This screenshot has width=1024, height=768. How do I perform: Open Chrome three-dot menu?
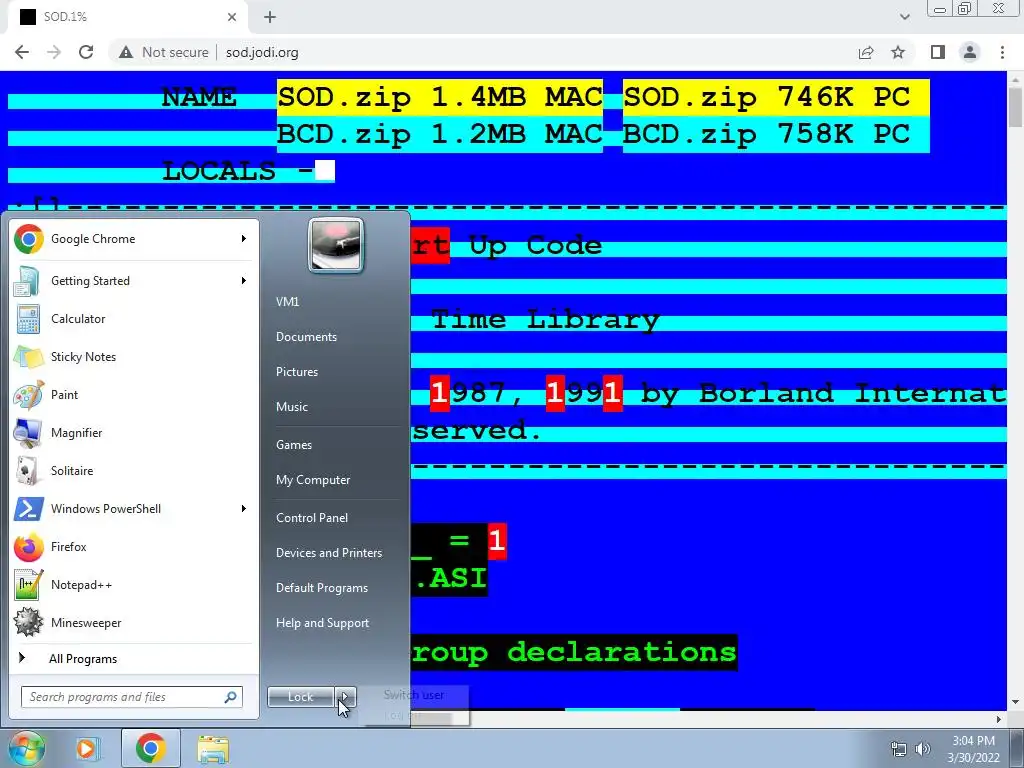click(1002, 52)
